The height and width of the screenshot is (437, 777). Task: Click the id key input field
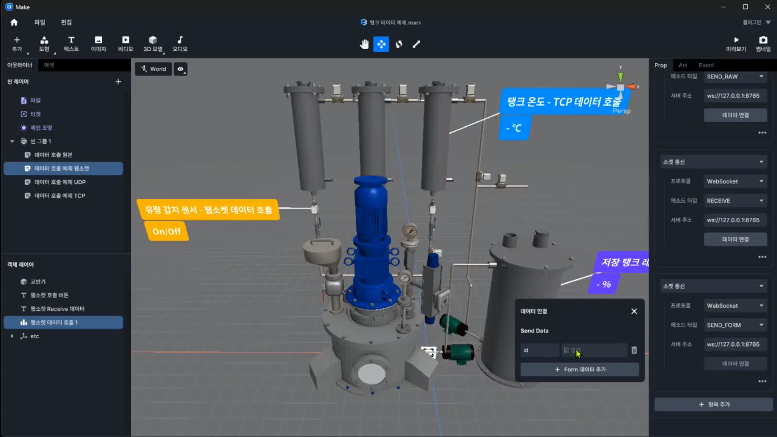[x=539, y=350]
